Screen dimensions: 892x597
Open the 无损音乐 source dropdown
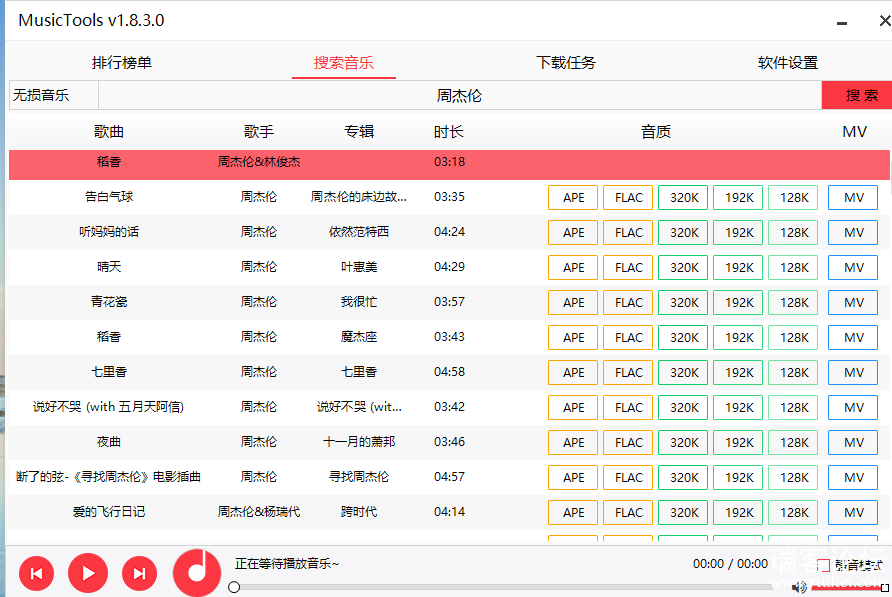click(x=53, y=95)
